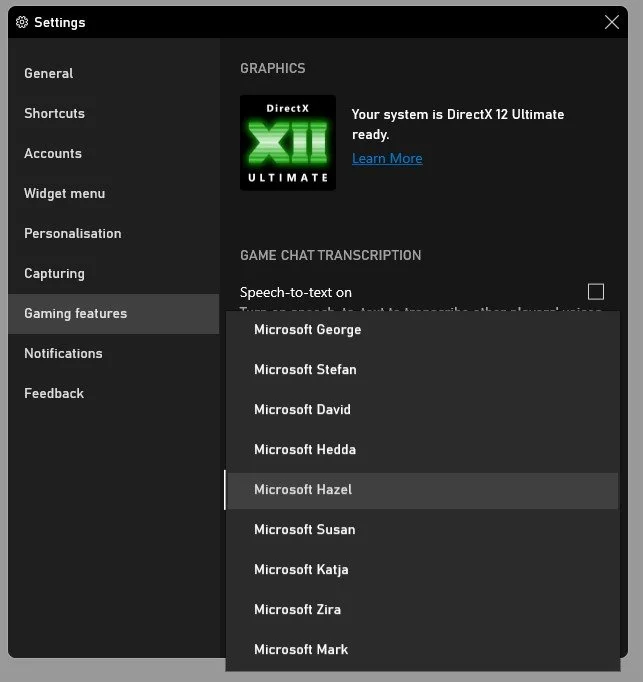This screenshot has height=682, width=643.
Task: Select the highlighted Microsoft Hazel voice
Action: point(422,490)
